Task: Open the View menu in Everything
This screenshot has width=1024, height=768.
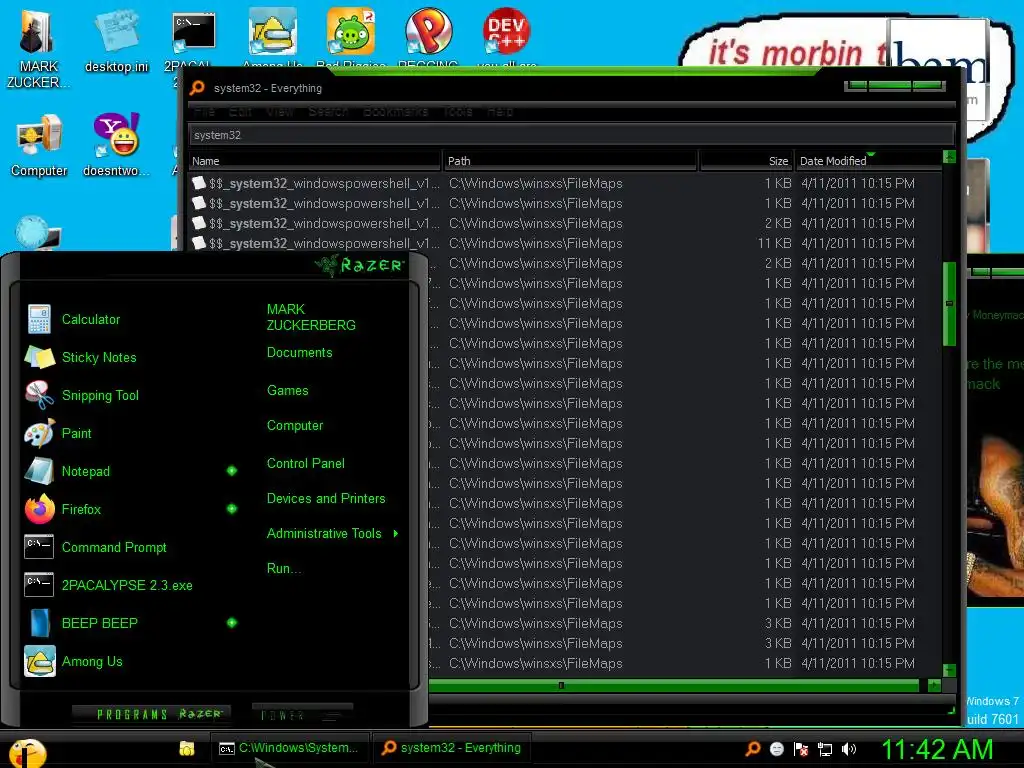Action: pyautogui.click(x=280, y=112)
